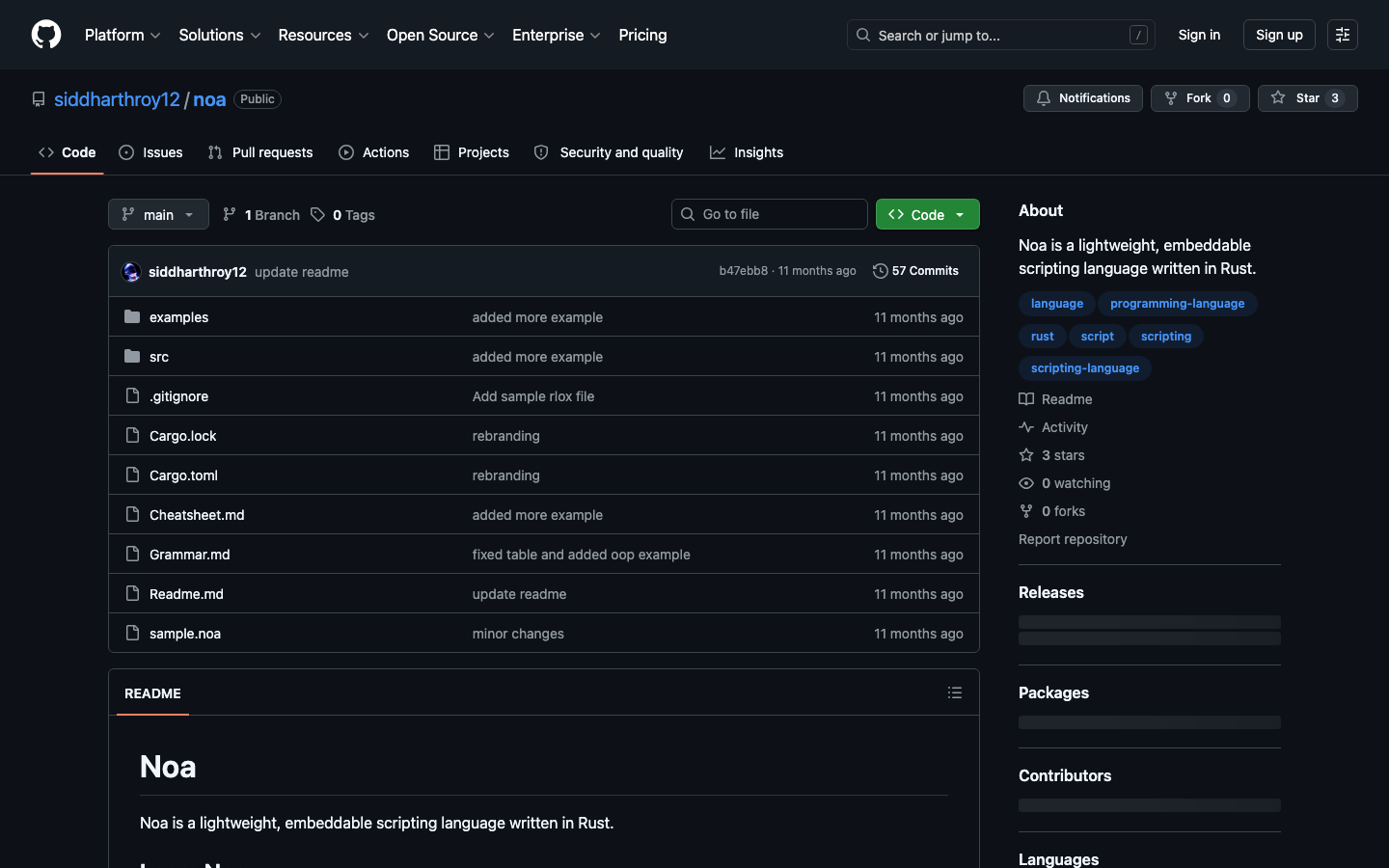Open the "fixed table and added oop example" commit
This screenshot has height=868, width=1389.
[x=582, y=555]
